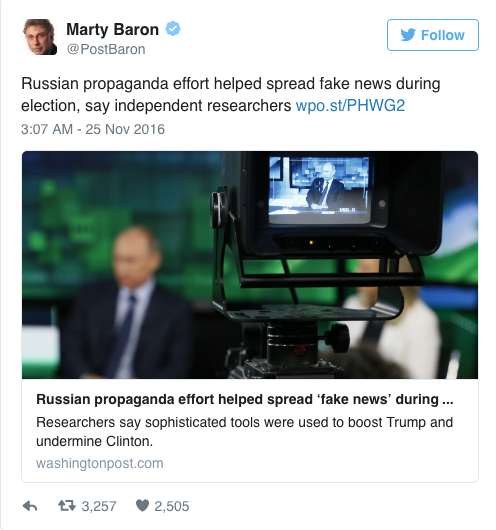Click the Twitter bird icon in Follow button

tap(408, 35)
